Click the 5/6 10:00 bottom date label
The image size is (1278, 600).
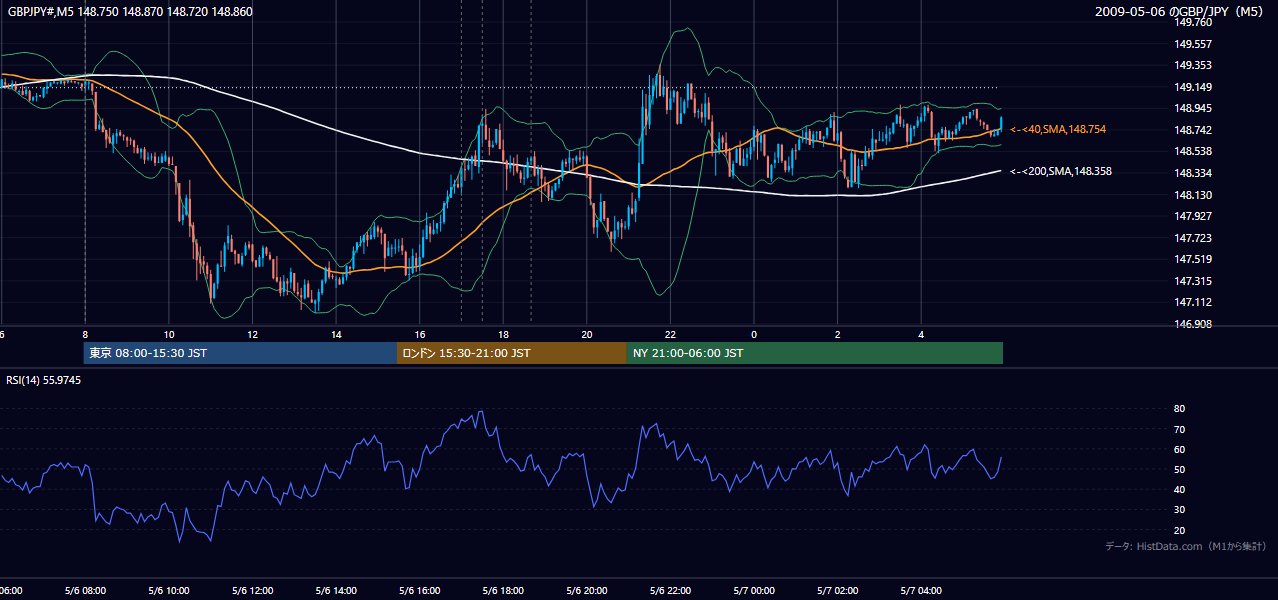169,591
